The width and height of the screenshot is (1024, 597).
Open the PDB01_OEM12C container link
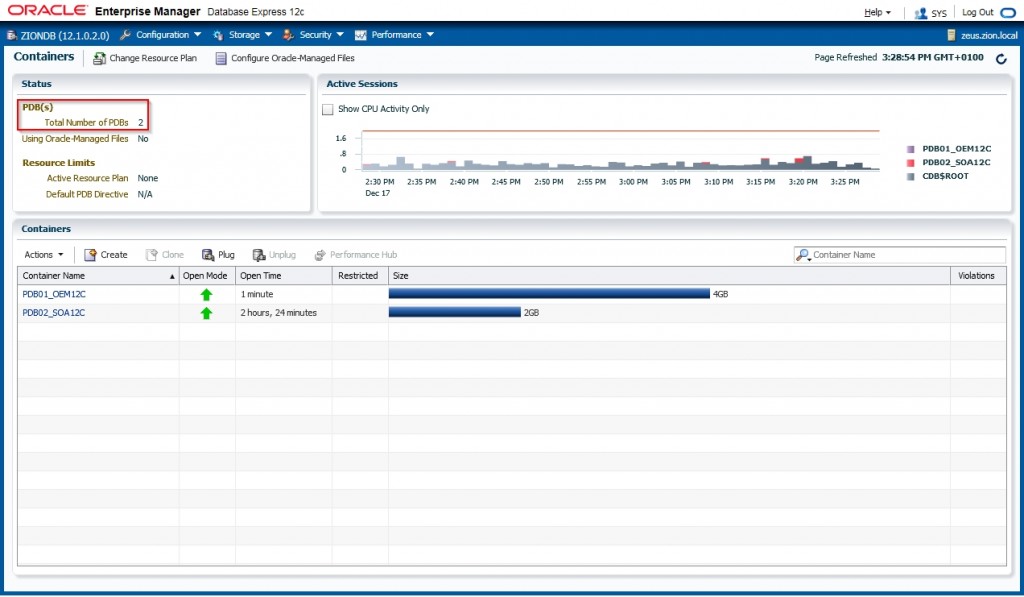pyautogui.click(x=54, y=293)
